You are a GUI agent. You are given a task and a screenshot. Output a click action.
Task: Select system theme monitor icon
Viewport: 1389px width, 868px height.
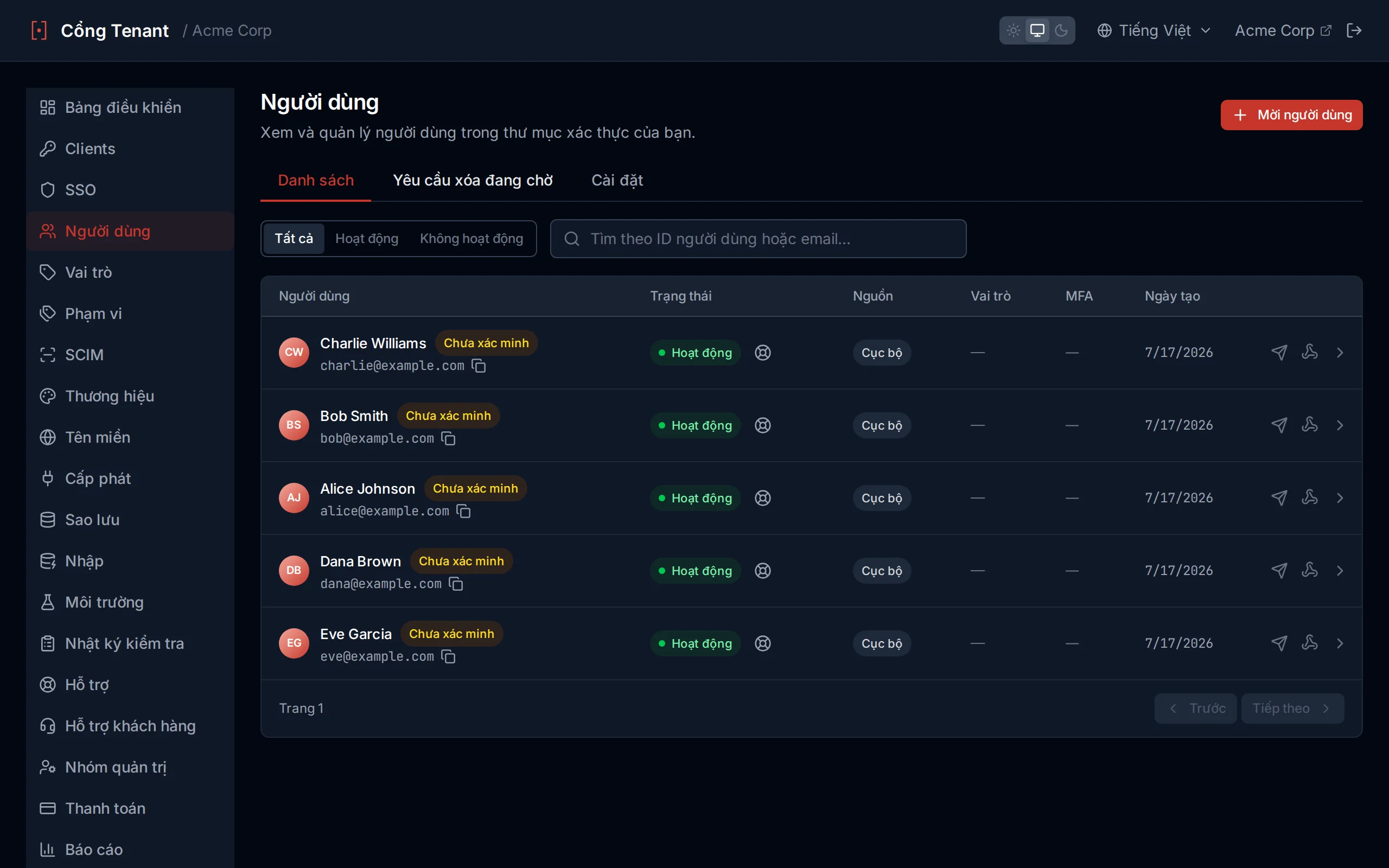1037,30
